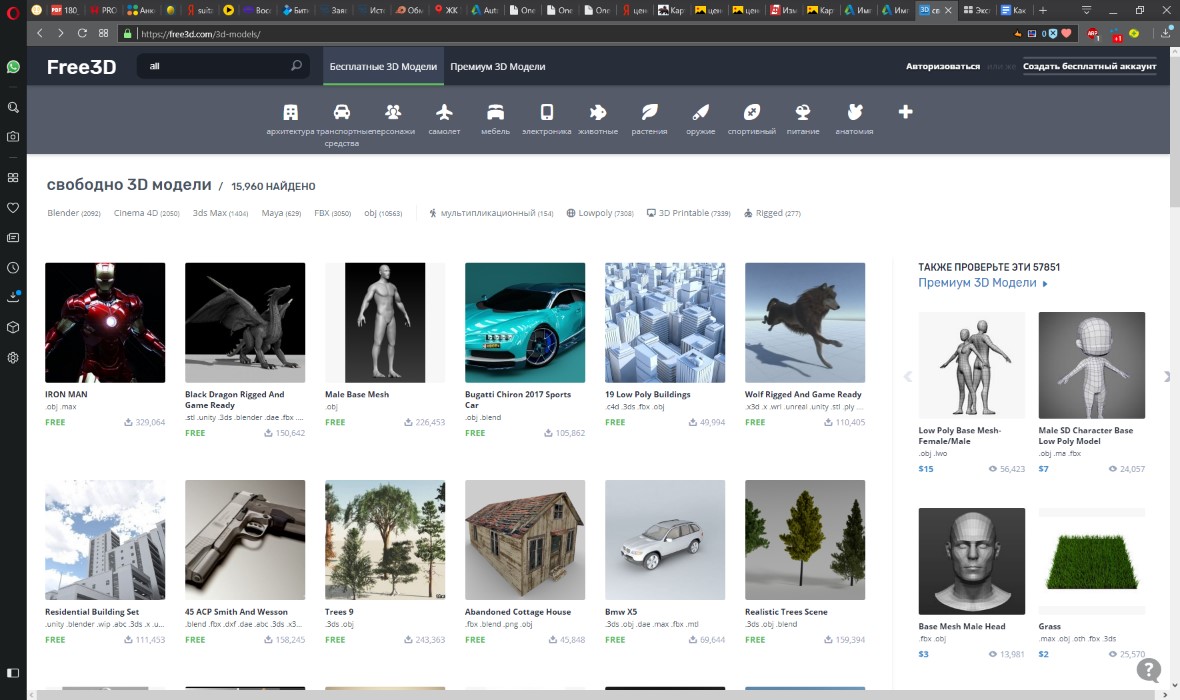
Task: Open history clock in Opera sidebar
Action: pyautogui.click(x=13, y=268)
